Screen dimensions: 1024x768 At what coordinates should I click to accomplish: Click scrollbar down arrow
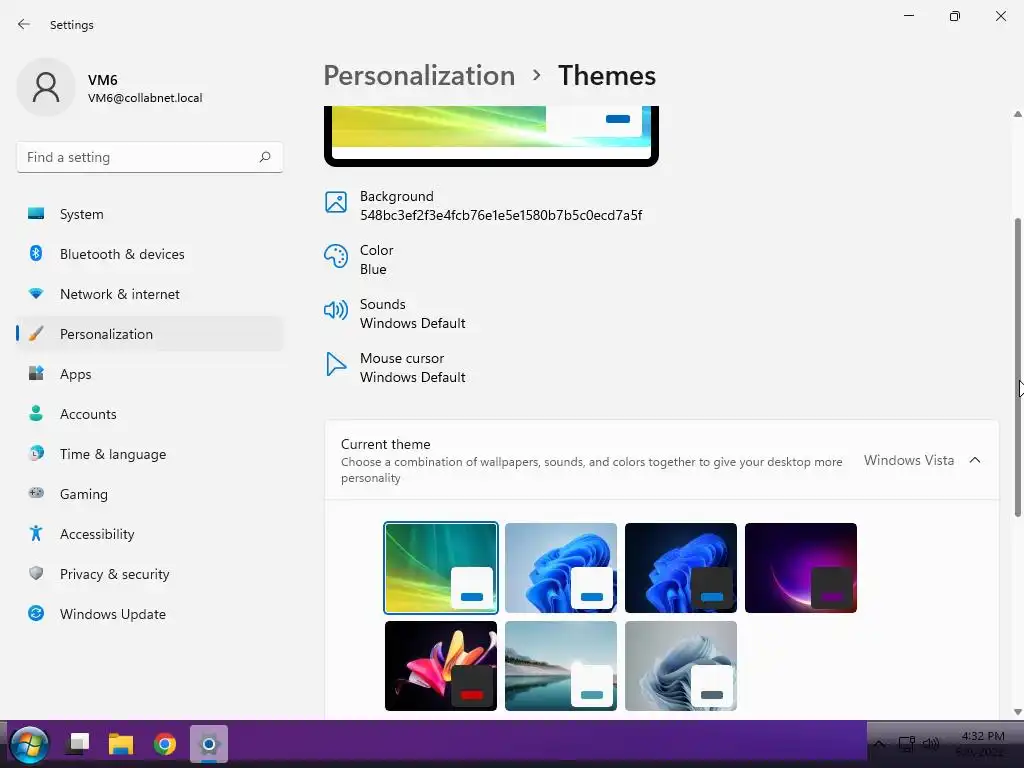pyautogui.click(x=1017, y=712)
